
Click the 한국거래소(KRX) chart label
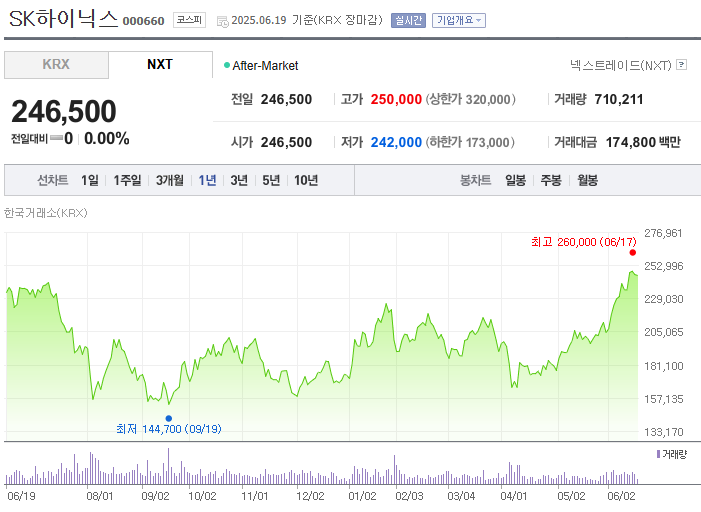point(46,213)
